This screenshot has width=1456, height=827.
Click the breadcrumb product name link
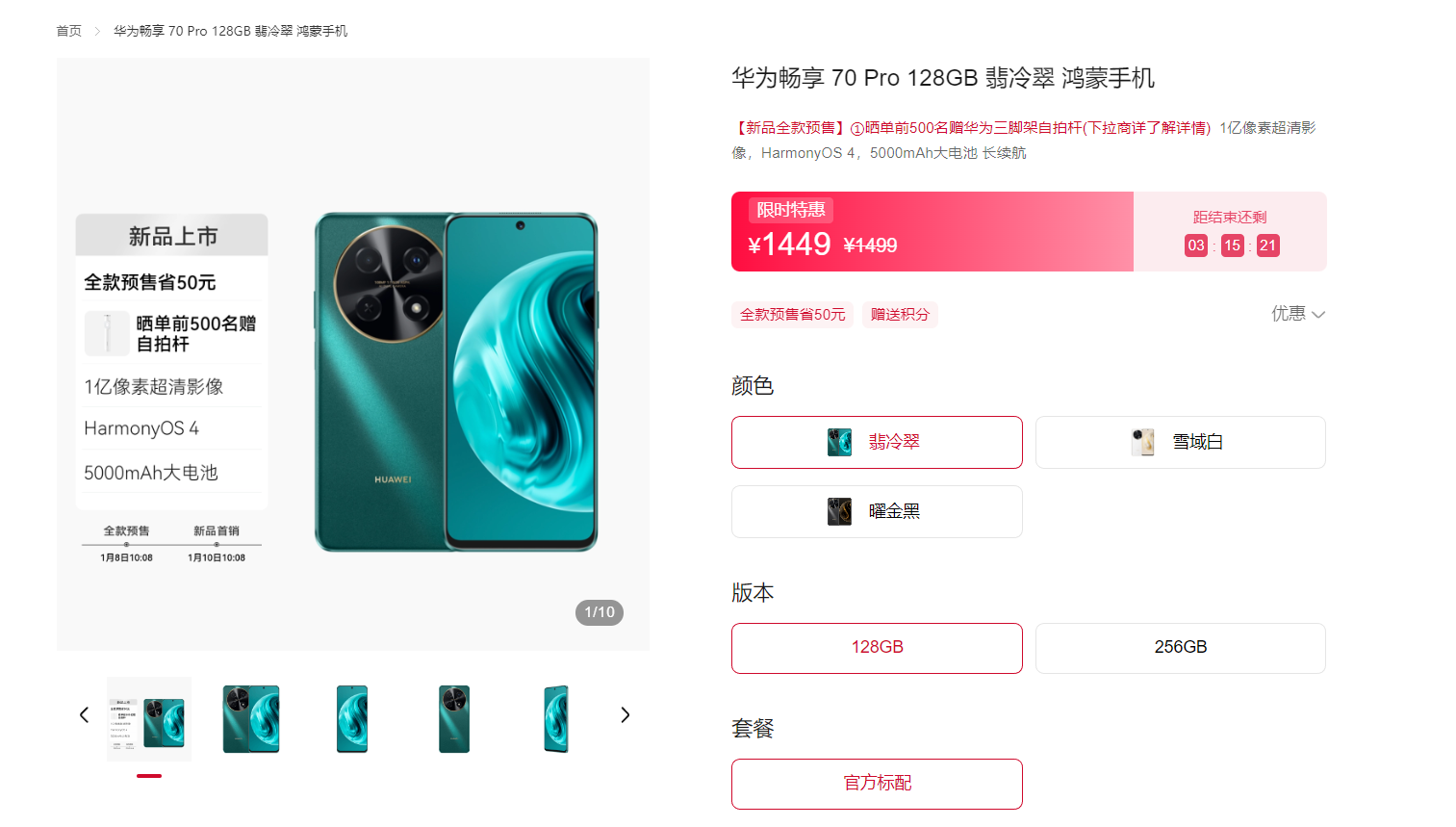(231, 31)
